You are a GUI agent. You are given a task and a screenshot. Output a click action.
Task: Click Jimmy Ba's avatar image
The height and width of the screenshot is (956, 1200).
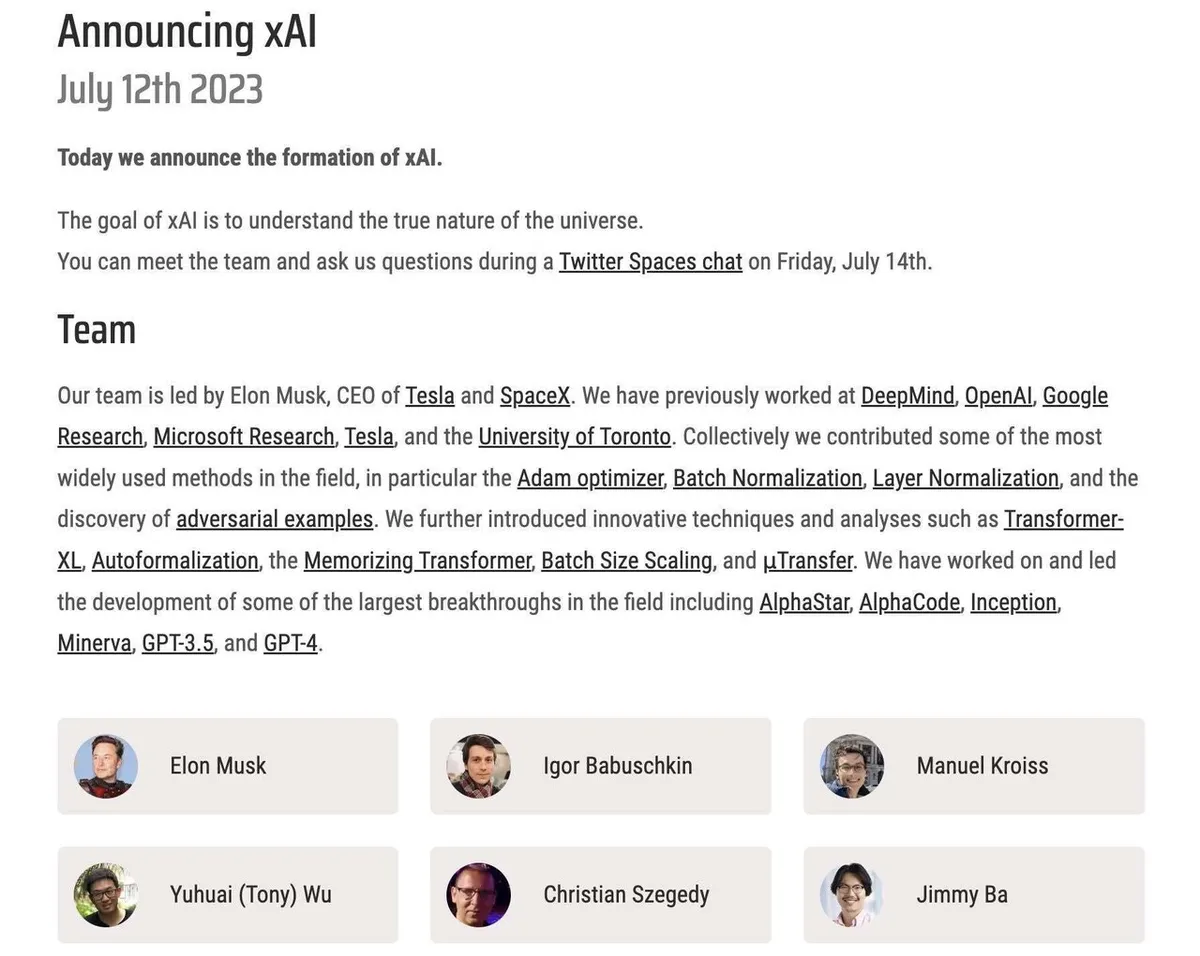coord(852,895)
